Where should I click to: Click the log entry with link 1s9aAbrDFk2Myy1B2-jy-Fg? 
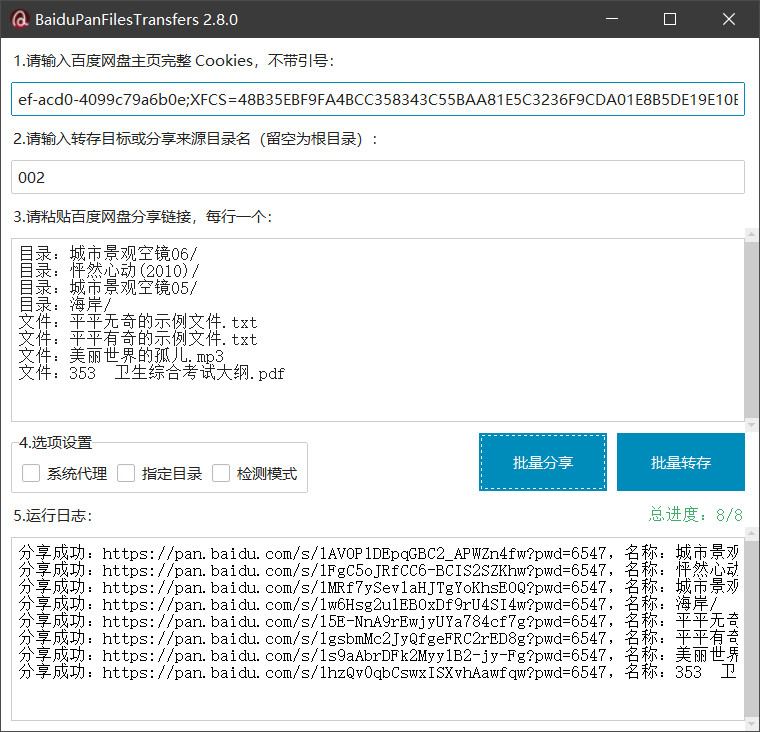tap(378, 655)
